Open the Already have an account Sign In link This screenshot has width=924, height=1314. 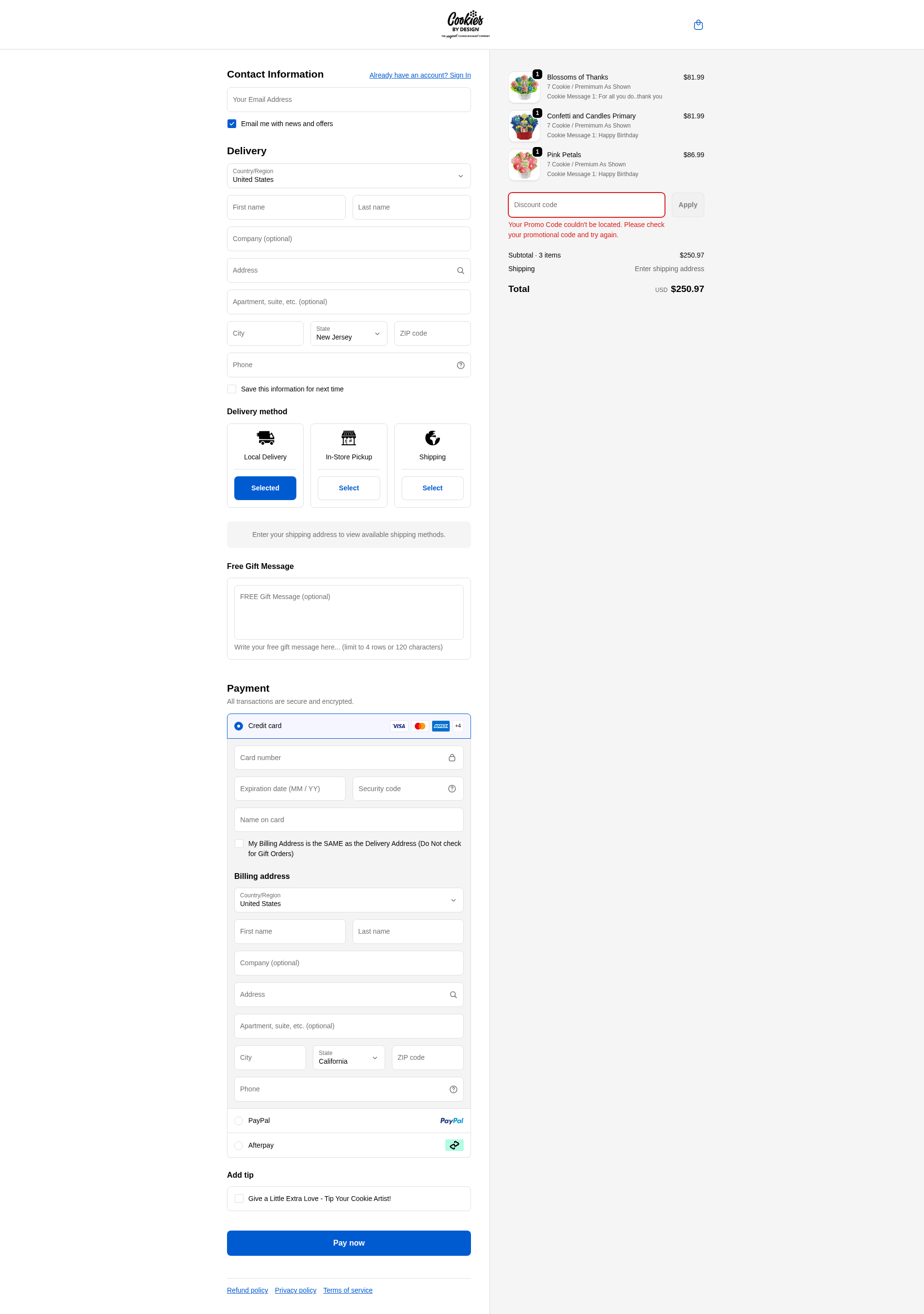(x=420, y=75)
